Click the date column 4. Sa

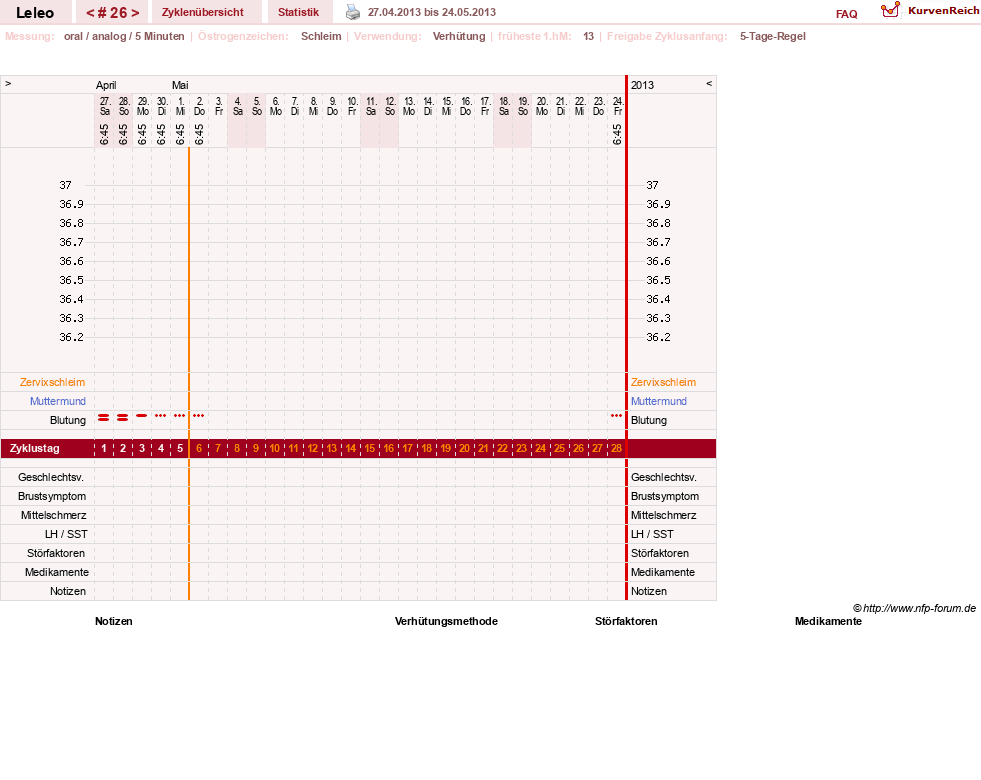coord(238,106)
